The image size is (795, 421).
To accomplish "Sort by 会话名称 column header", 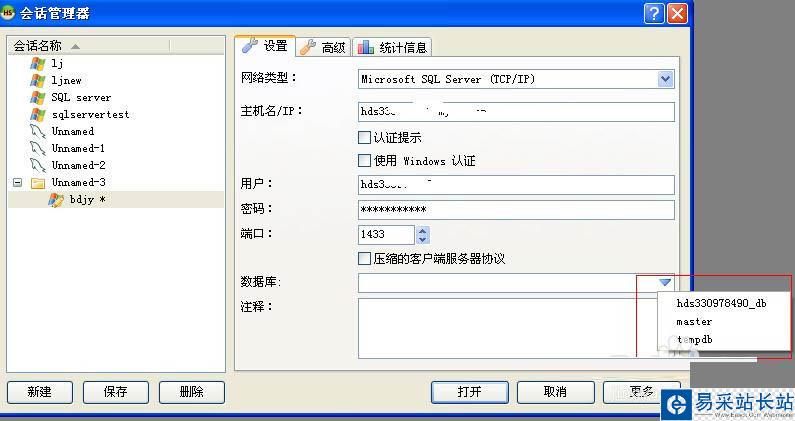I will click(89, 46).
